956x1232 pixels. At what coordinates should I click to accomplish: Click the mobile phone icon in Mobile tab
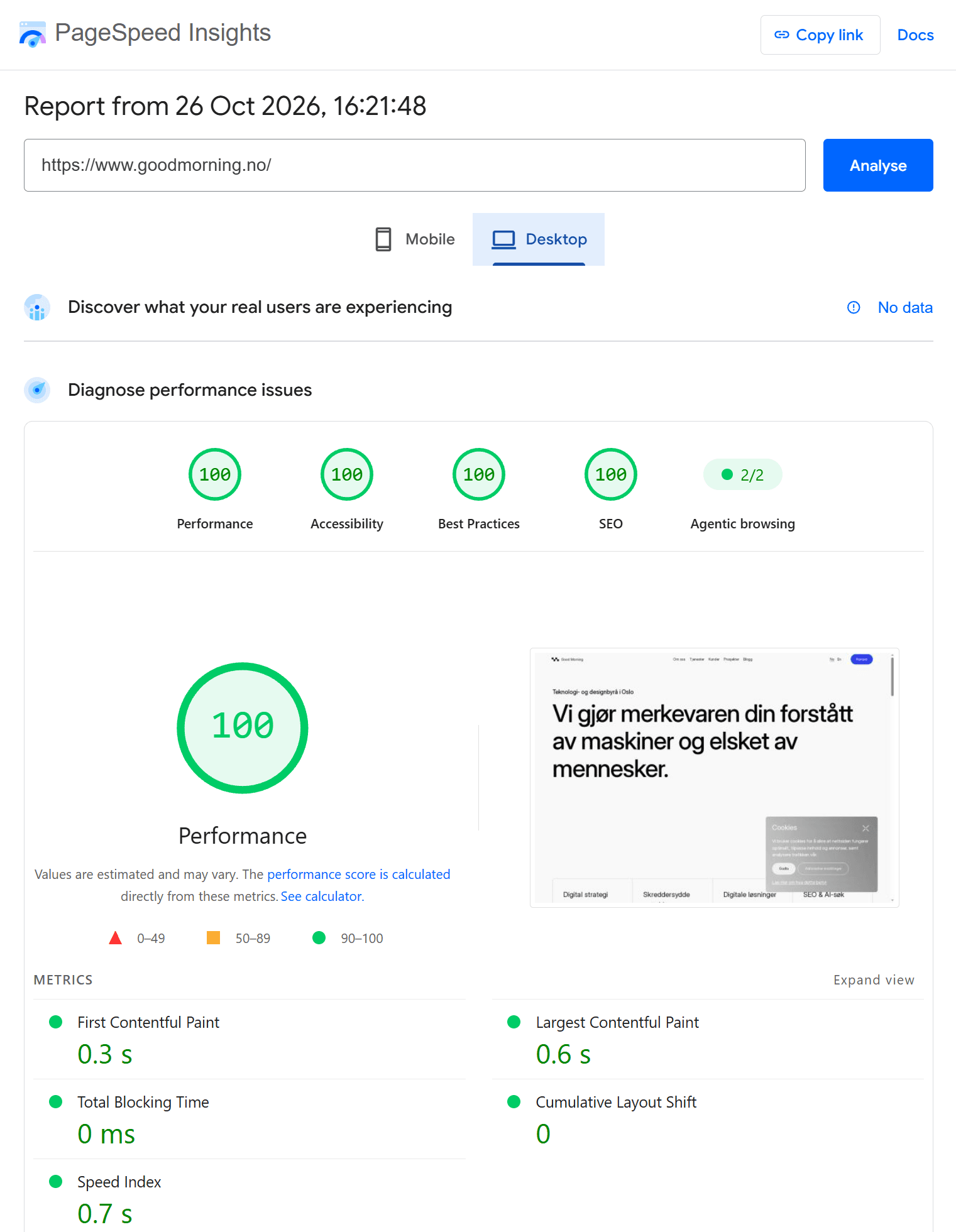[x=383, y=239]
